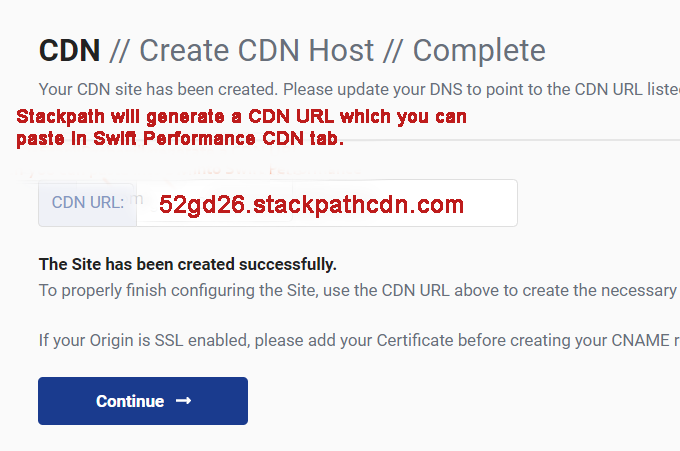Image resolution: width=680 pixels, height=451 pixels.
Task: Focus the CDN URL input field
Action: 327,203
